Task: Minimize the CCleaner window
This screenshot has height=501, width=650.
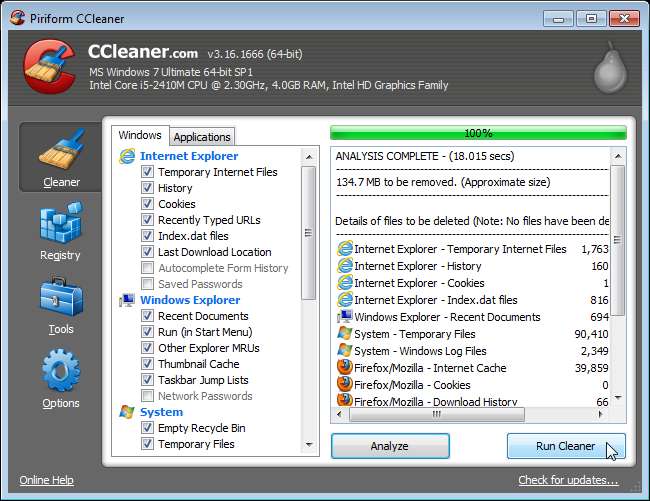Action: pyautogui.click(x=558, y=19)
